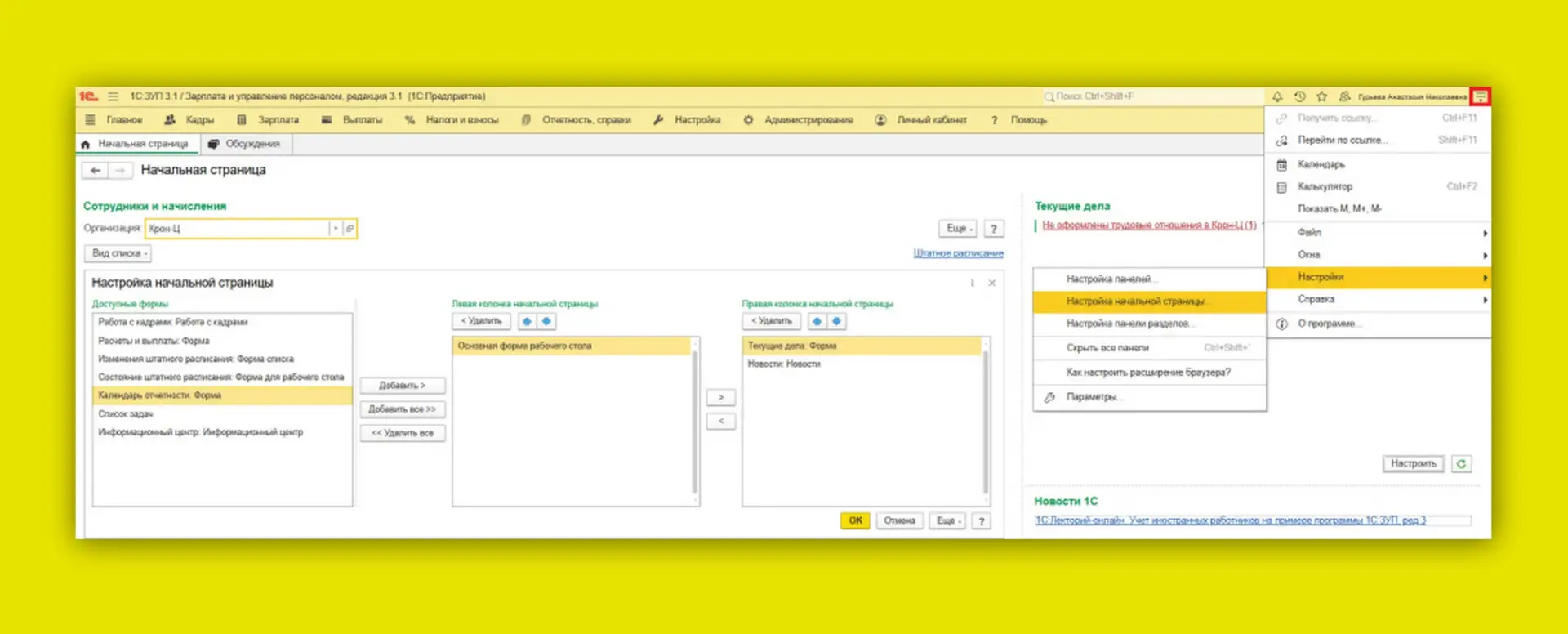Click the Добавить > button
The height and width of the screenshot is (634, 1568).
[x=403, y=386]
